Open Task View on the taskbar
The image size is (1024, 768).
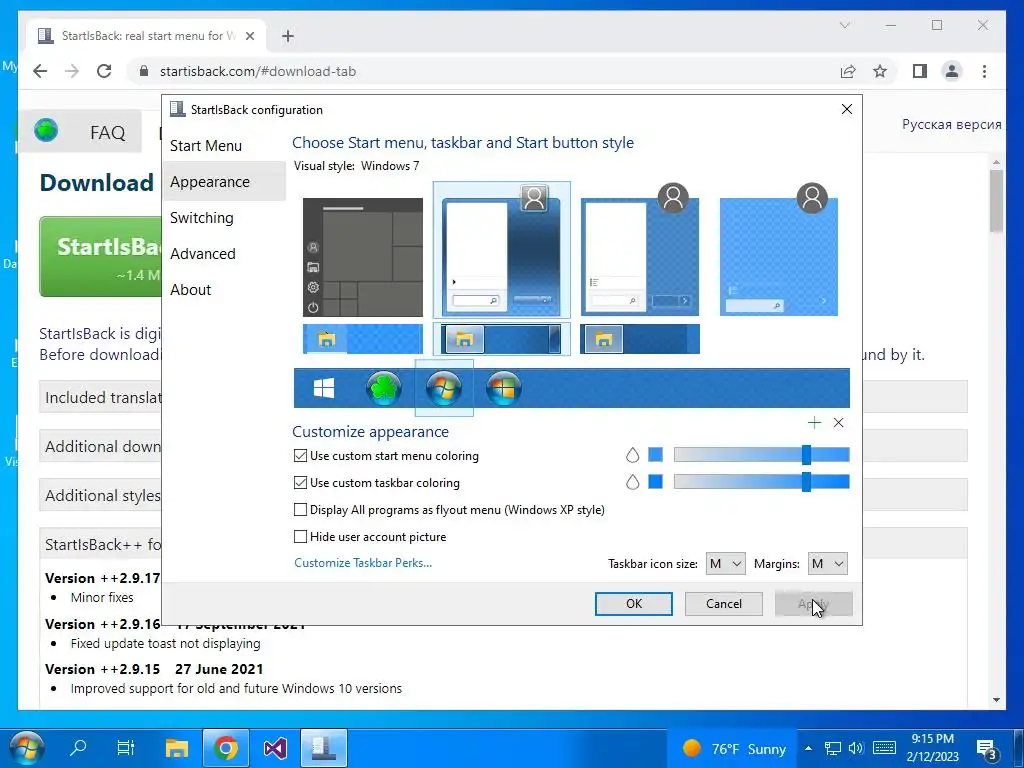125,747
